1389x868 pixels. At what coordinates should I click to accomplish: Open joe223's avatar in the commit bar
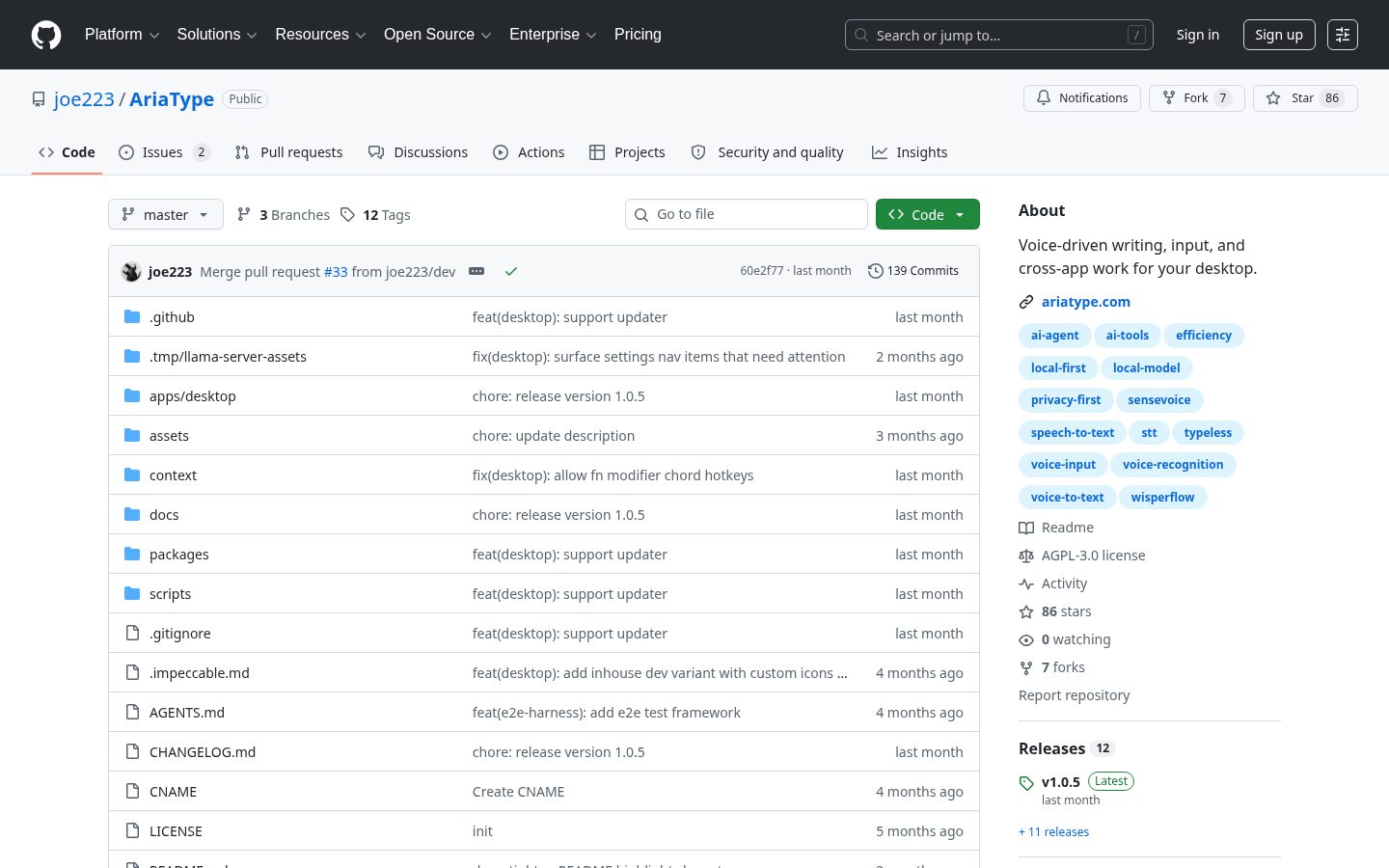(x=131, y=271)
